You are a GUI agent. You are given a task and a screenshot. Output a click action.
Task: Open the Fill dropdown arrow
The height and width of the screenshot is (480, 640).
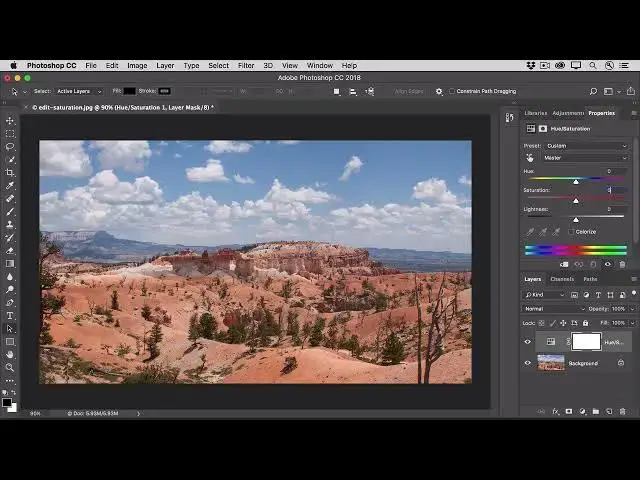point(632,323)
